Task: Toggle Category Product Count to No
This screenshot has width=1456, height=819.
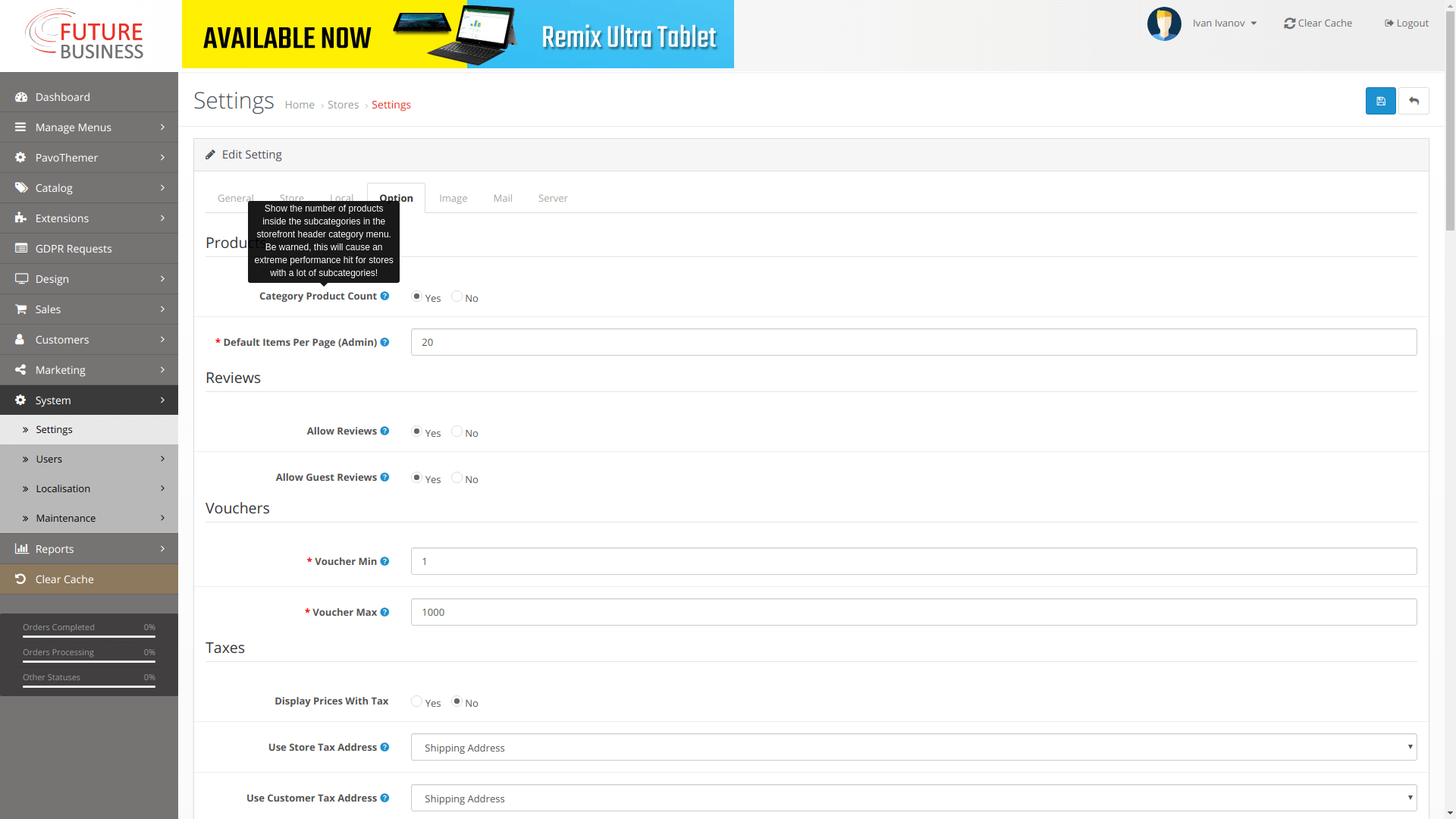Action: (457, 296)
